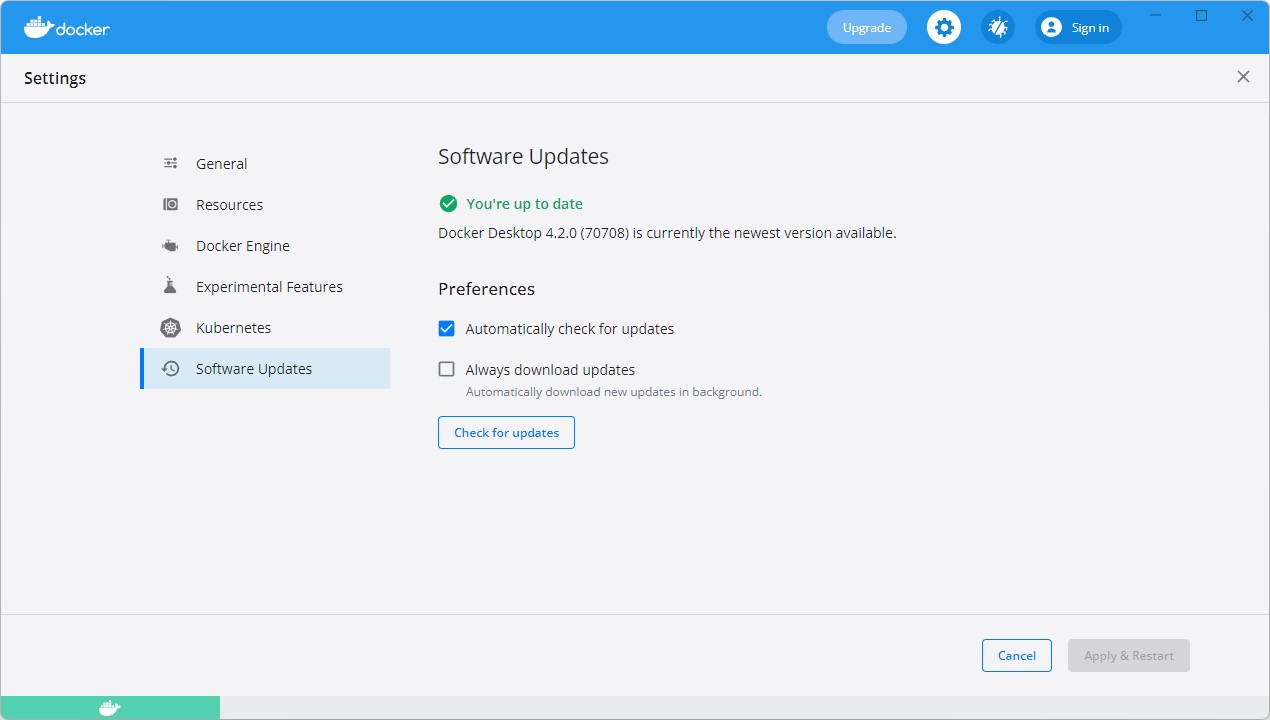The image size is (1270, 720).
Task: Disable Automatically check for updates
Action: click(x=446, y=328)
